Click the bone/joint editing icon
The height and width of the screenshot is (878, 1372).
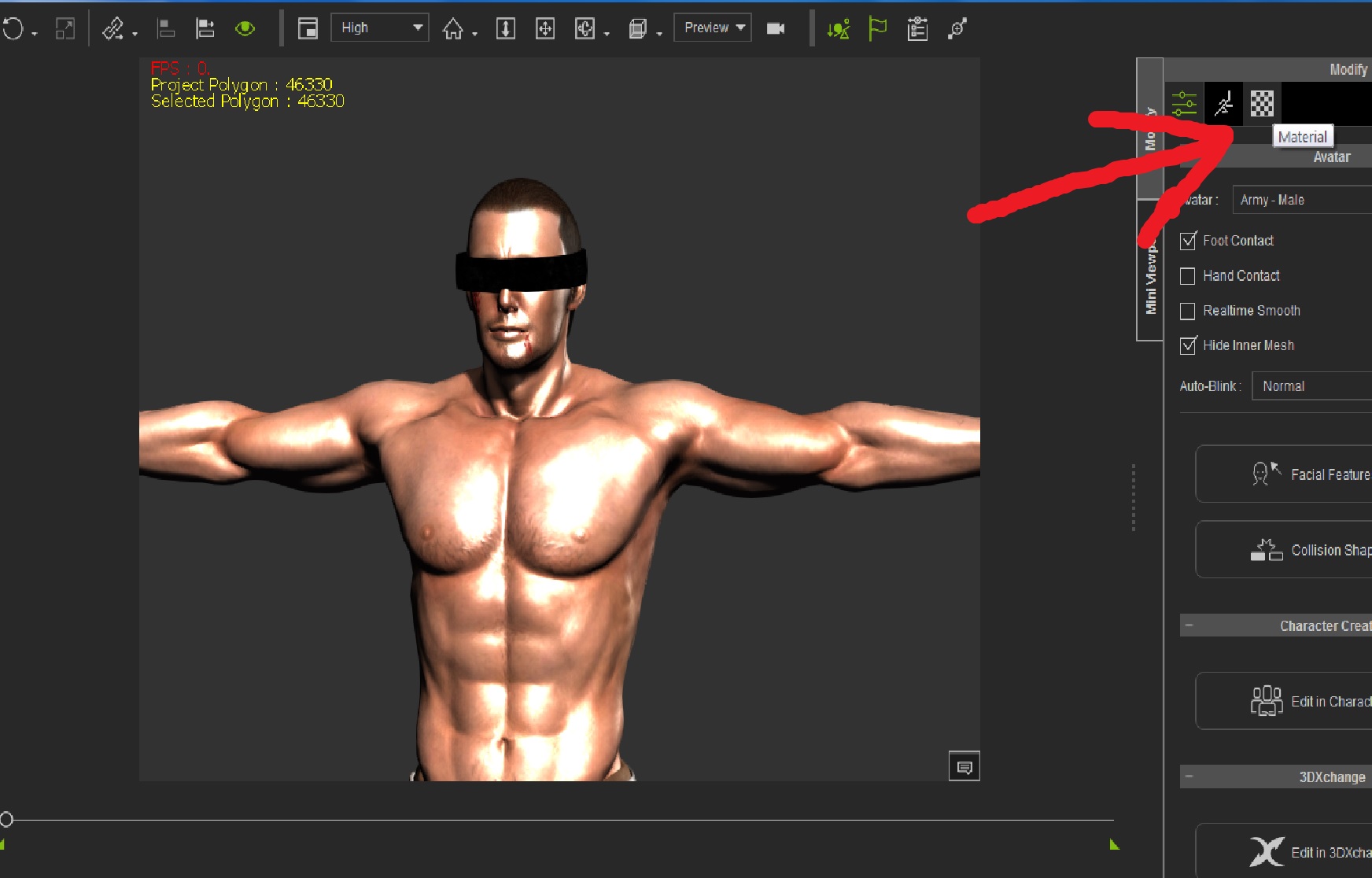coord(957,29)
